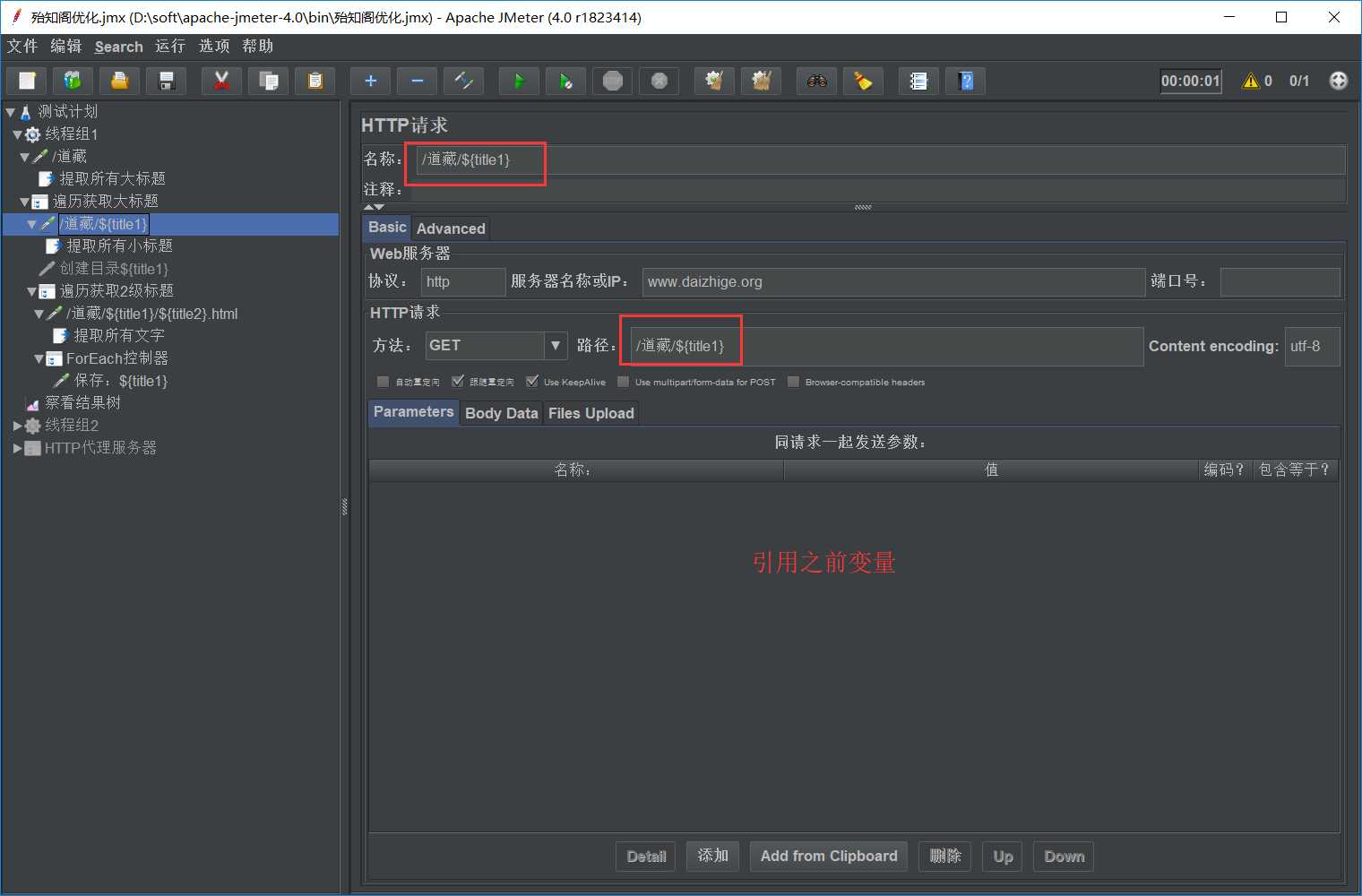The width and height of the screenshot is (1362, 896).
Task: Enable the 自动重定向 checkbox
Action: coord(384,382)
